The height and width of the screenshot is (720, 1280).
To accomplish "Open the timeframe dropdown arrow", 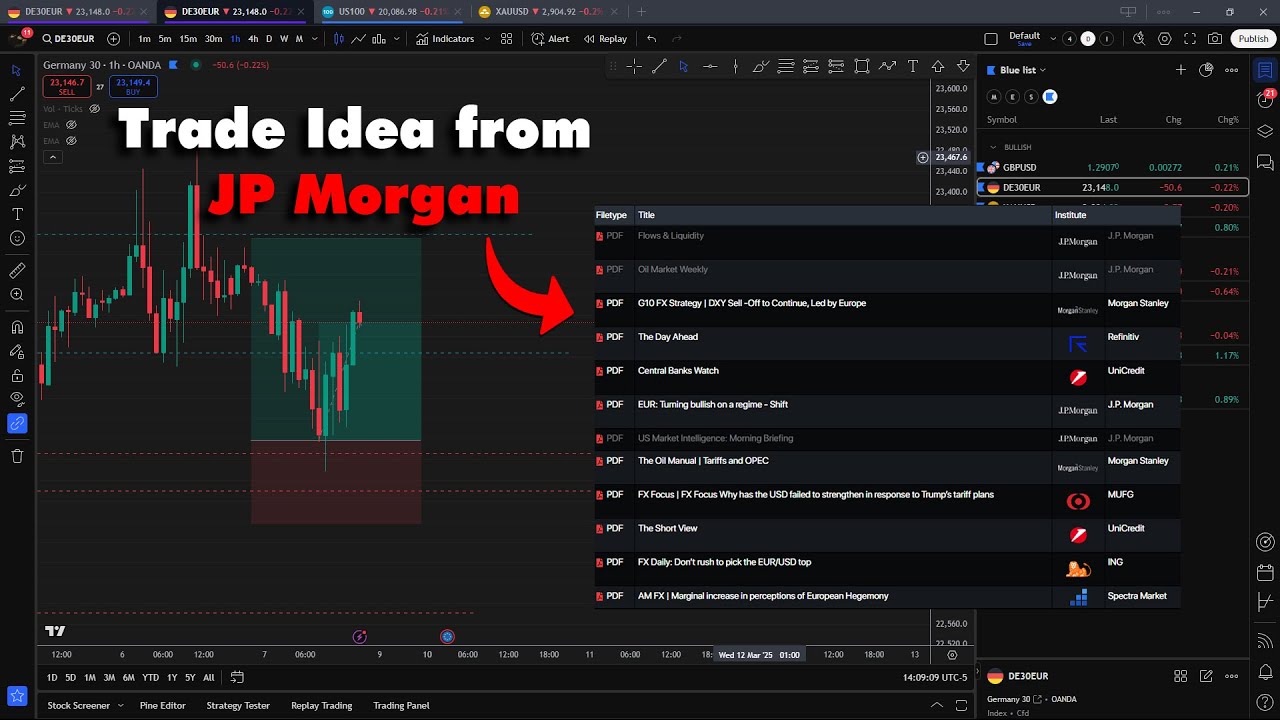I will 315,39.
